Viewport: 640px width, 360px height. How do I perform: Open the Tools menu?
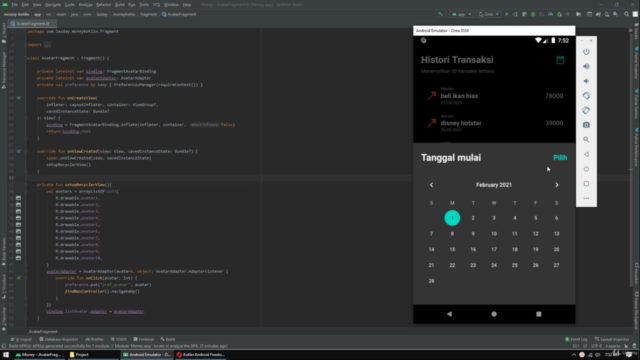tap(144, 5)
